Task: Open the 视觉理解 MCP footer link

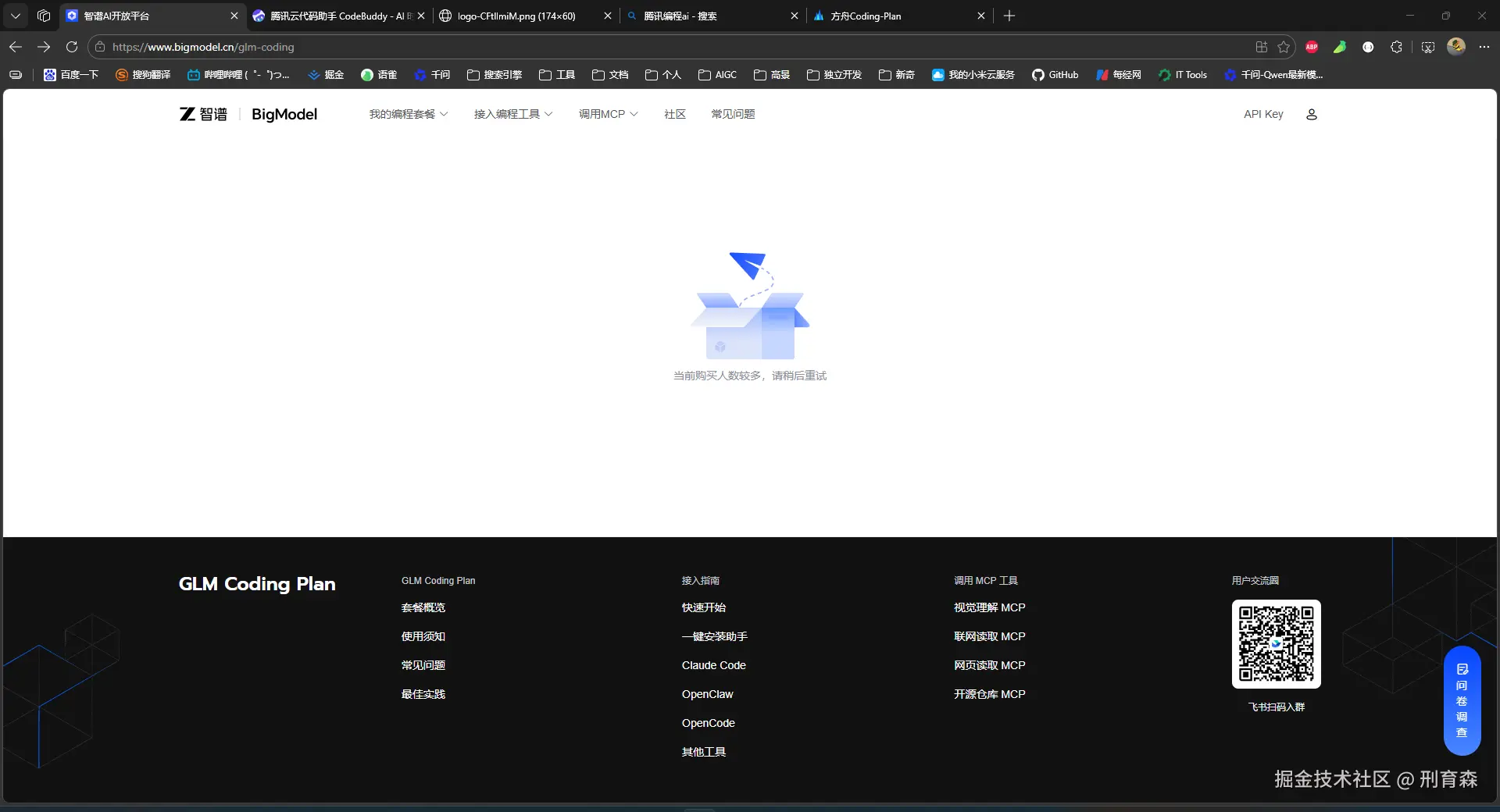Action: coord(989,607)
